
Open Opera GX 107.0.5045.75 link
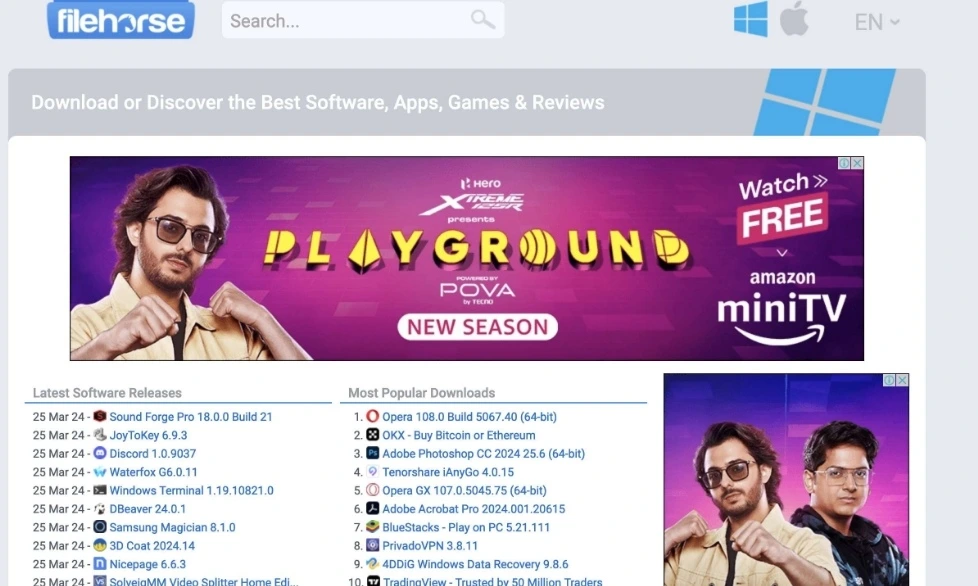(465, 491)
